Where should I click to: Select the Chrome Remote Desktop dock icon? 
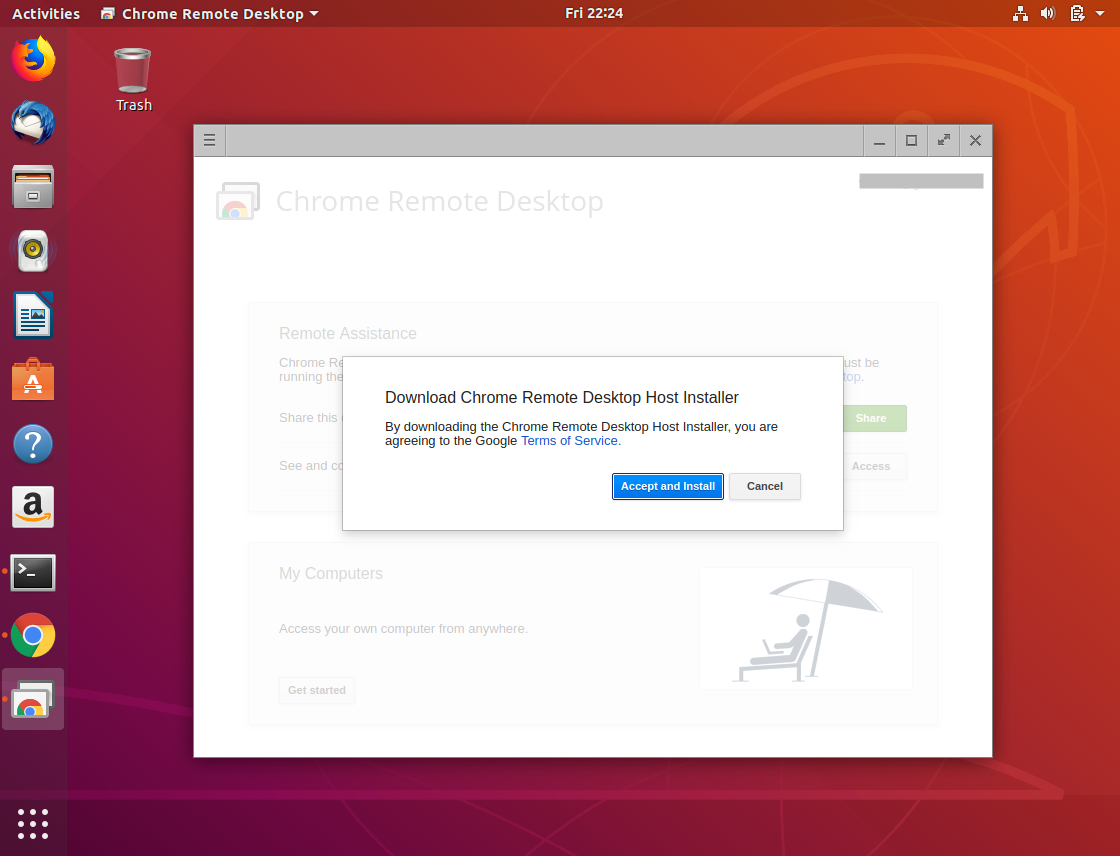pyautogui.click(x=32, y=698)
